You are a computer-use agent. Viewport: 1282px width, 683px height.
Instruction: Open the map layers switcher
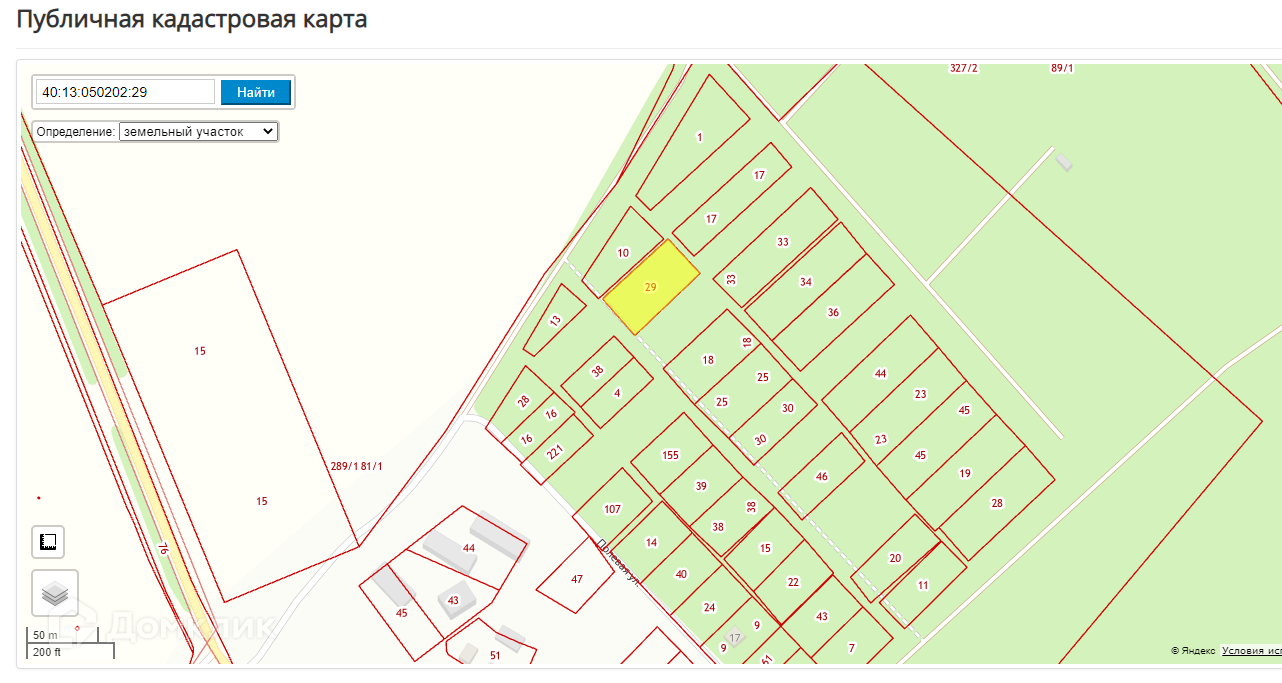(x=55, y=593)
